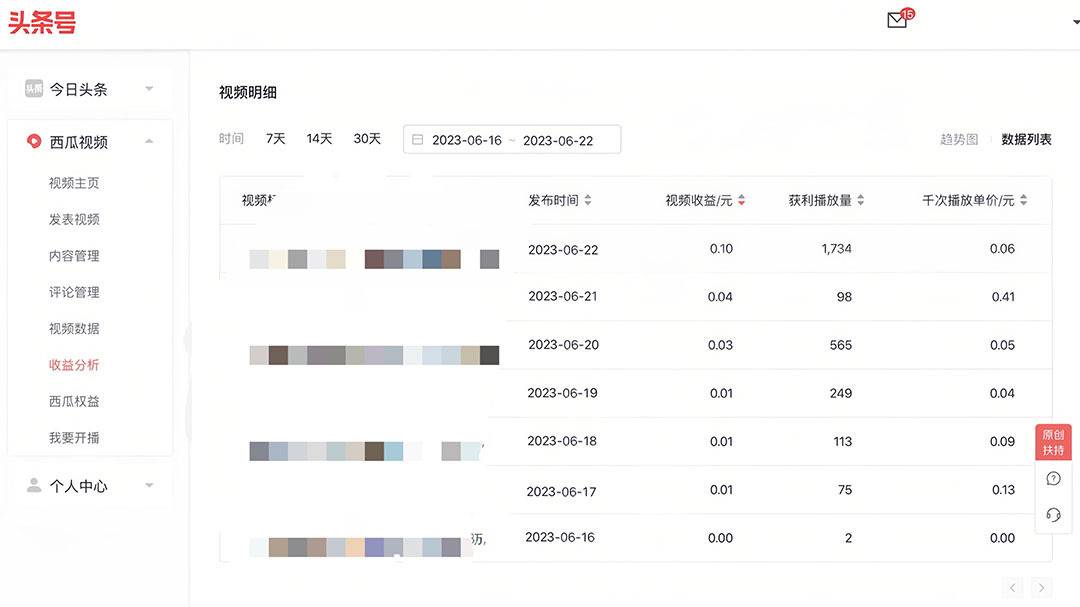The width and height of the screenshot is (1080, 607).
Task: Contact support via the headset icon
Action: point(1053,514)
